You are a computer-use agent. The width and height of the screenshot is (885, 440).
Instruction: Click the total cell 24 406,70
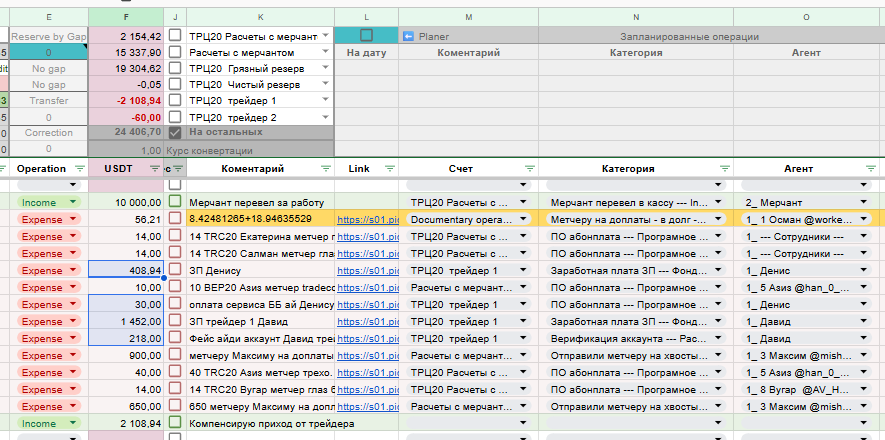tap(126, 133)
